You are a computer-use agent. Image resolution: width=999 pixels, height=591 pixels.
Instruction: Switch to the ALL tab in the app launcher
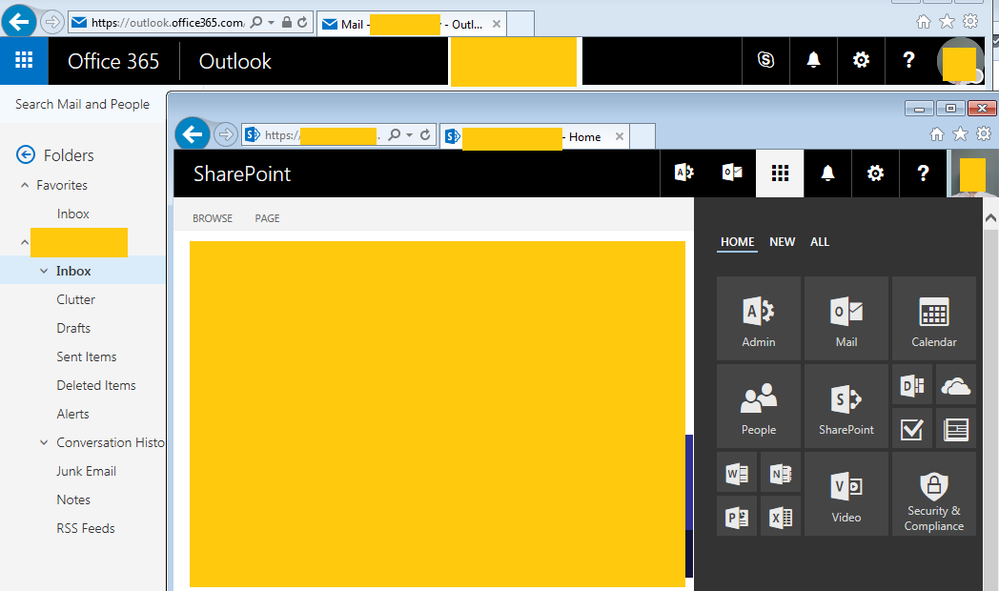(819, 241)
